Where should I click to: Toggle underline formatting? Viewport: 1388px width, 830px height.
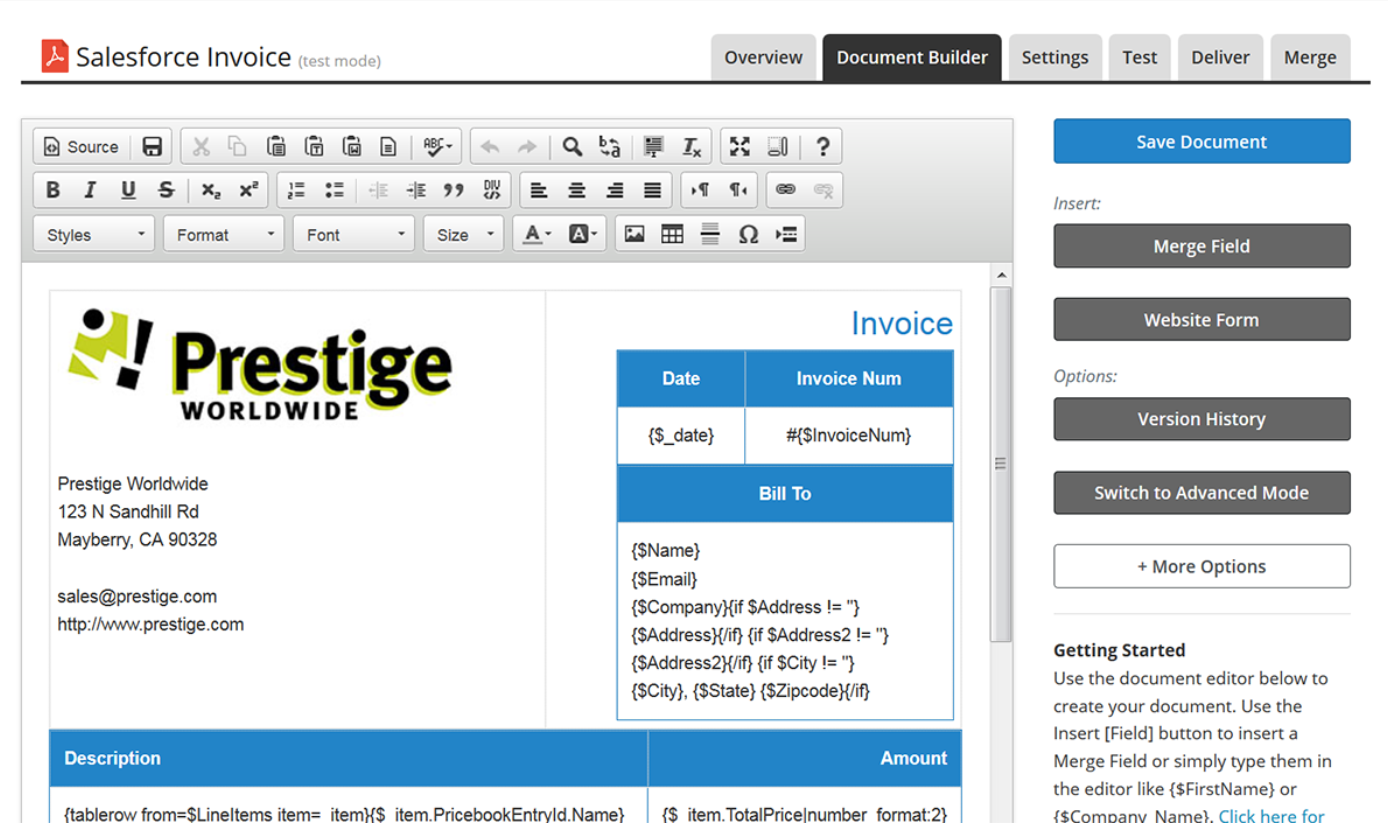click(128, 190)
